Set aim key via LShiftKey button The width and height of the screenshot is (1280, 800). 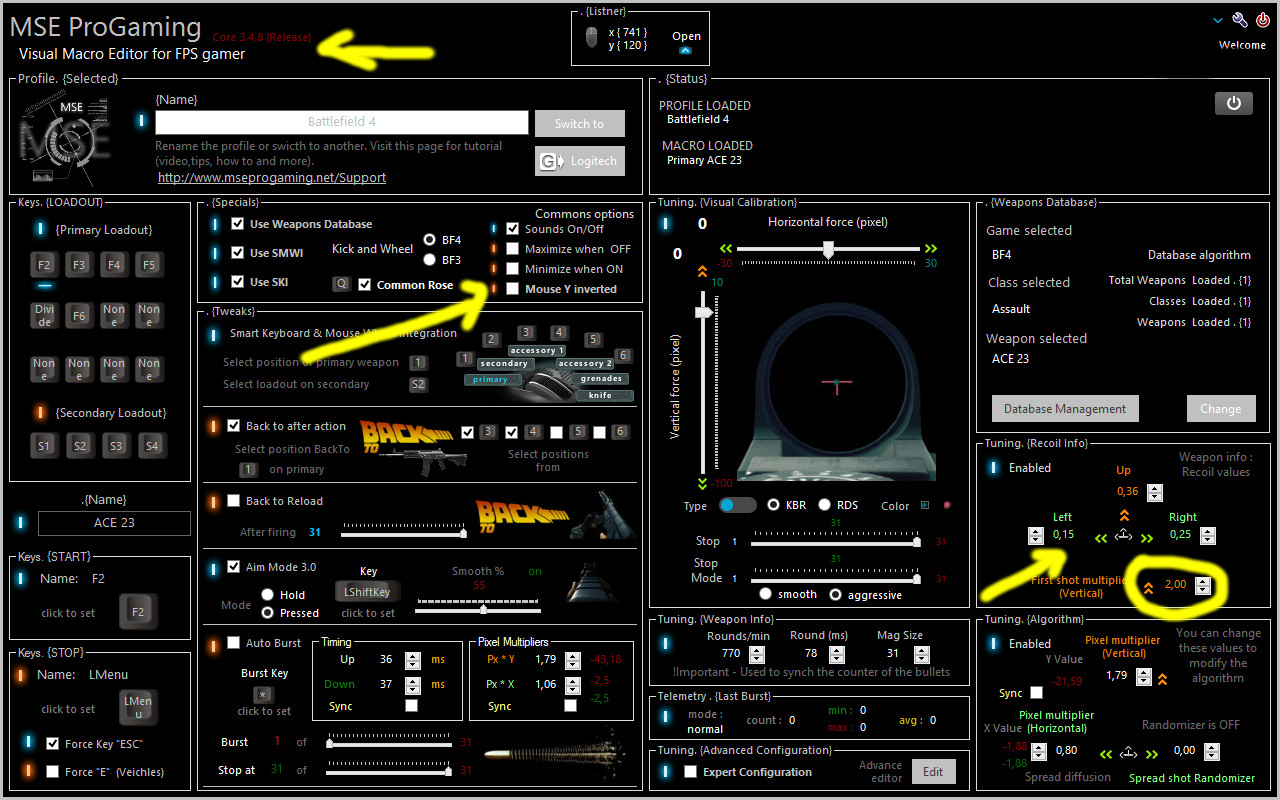[368, 592]
